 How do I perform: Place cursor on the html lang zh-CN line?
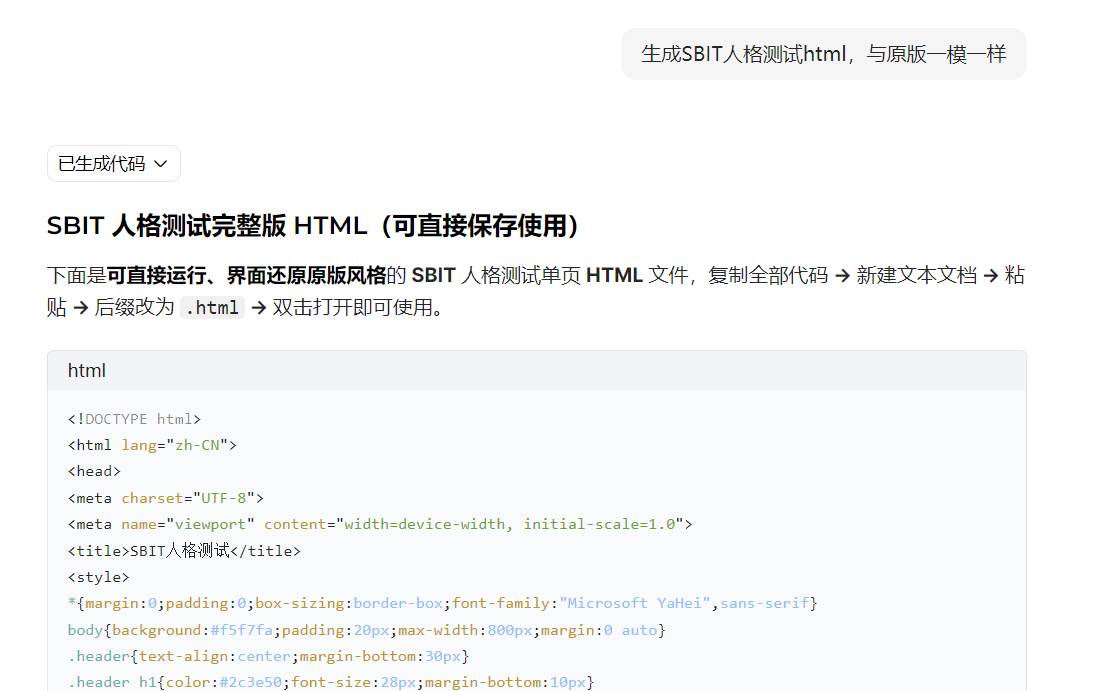tap(152, 445)
